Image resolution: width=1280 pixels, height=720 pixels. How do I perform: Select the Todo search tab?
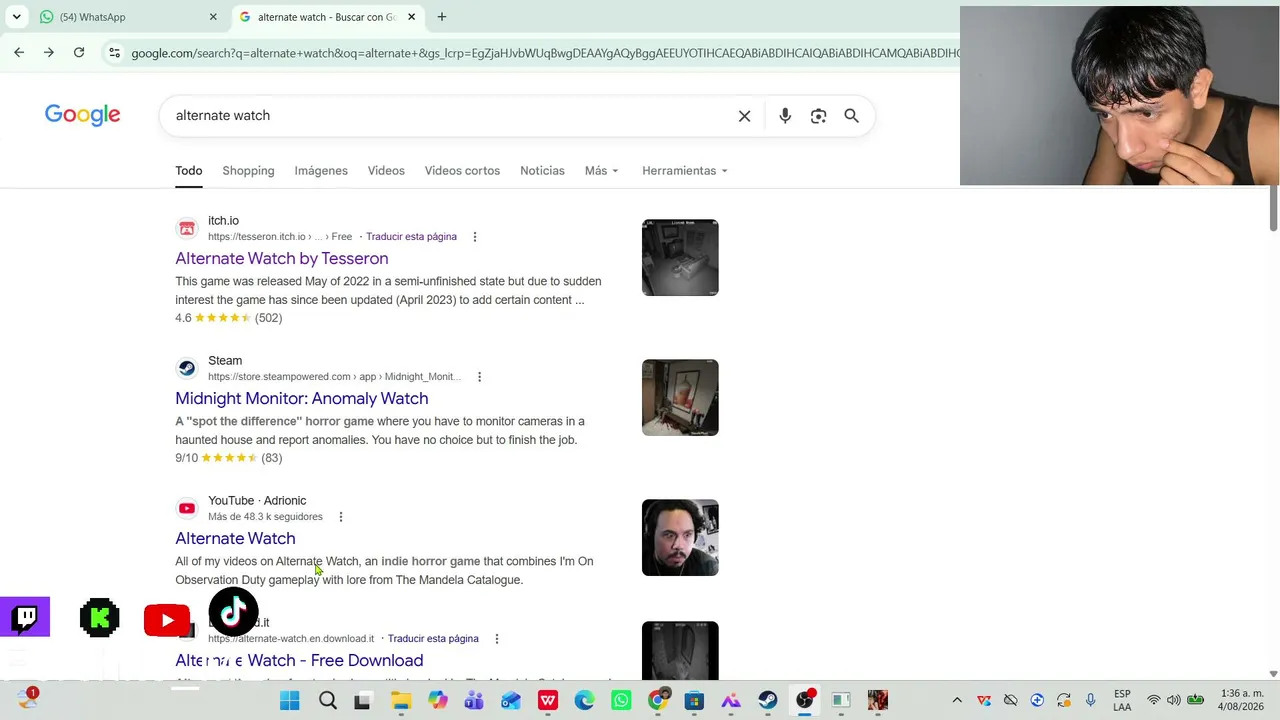click(x=189, y=171)
